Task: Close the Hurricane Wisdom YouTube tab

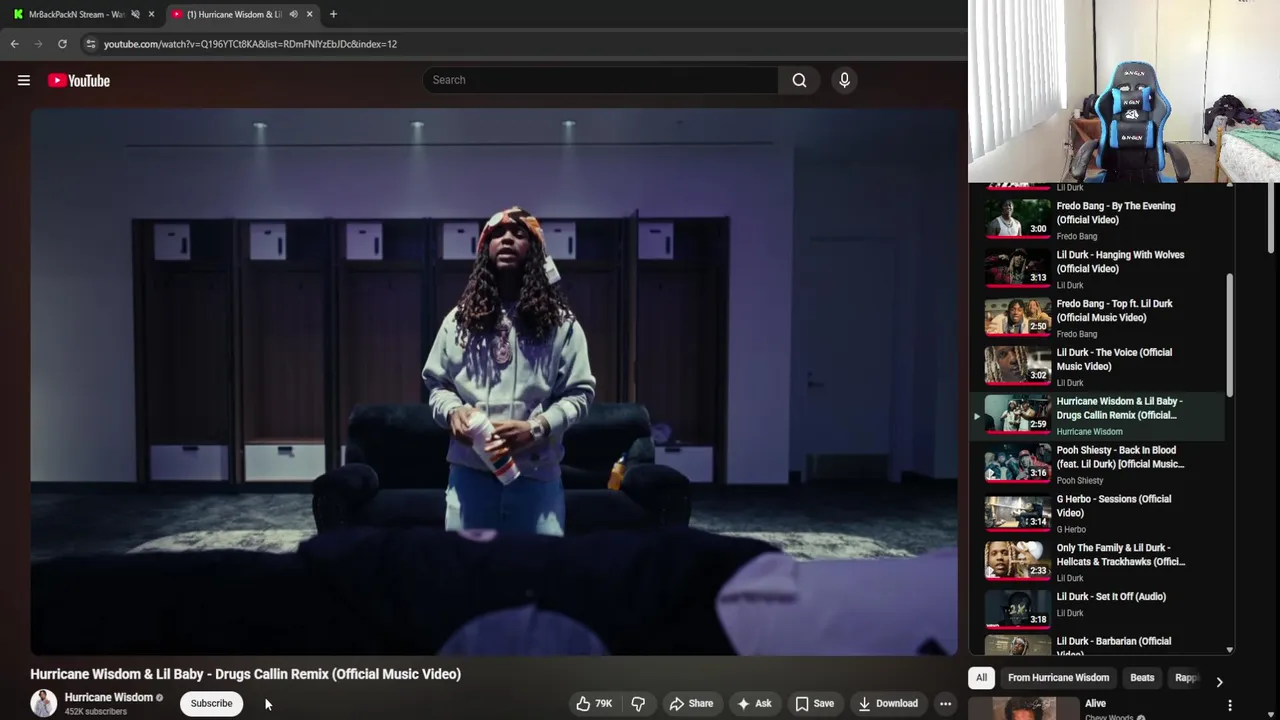Action: [309, 14]
